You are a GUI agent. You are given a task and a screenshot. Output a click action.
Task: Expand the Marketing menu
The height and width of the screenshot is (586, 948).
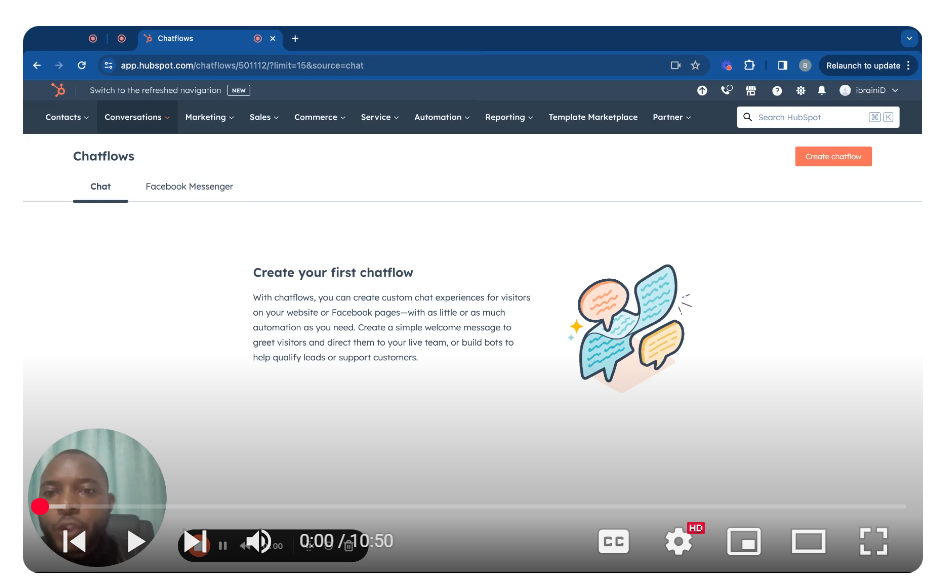[x=209, y=117]
